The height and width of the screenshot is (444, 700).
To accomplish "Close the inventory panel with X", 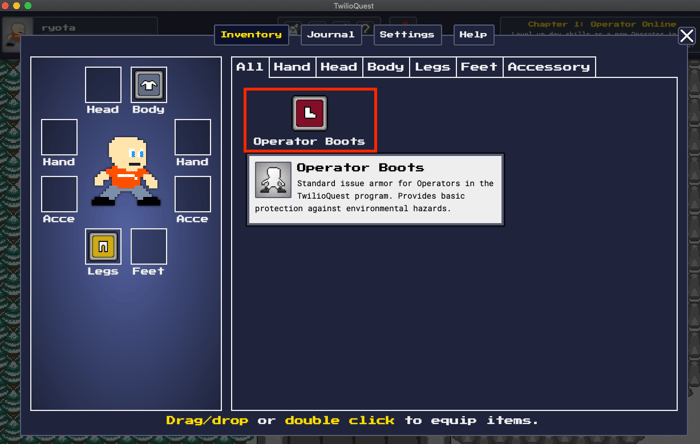I will tap(687, 36).
